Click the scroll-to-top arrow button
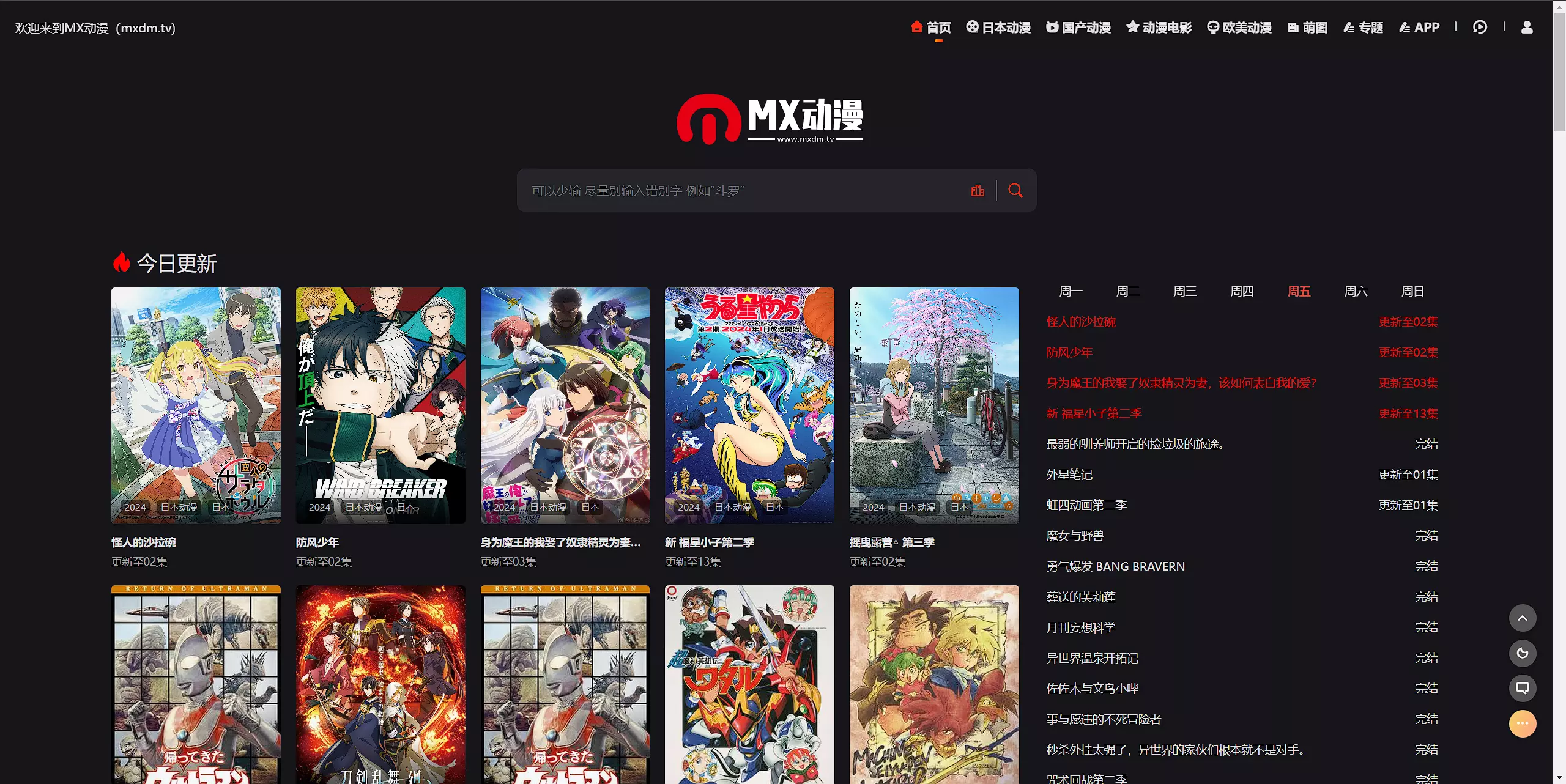 [x=1522, y=618]
